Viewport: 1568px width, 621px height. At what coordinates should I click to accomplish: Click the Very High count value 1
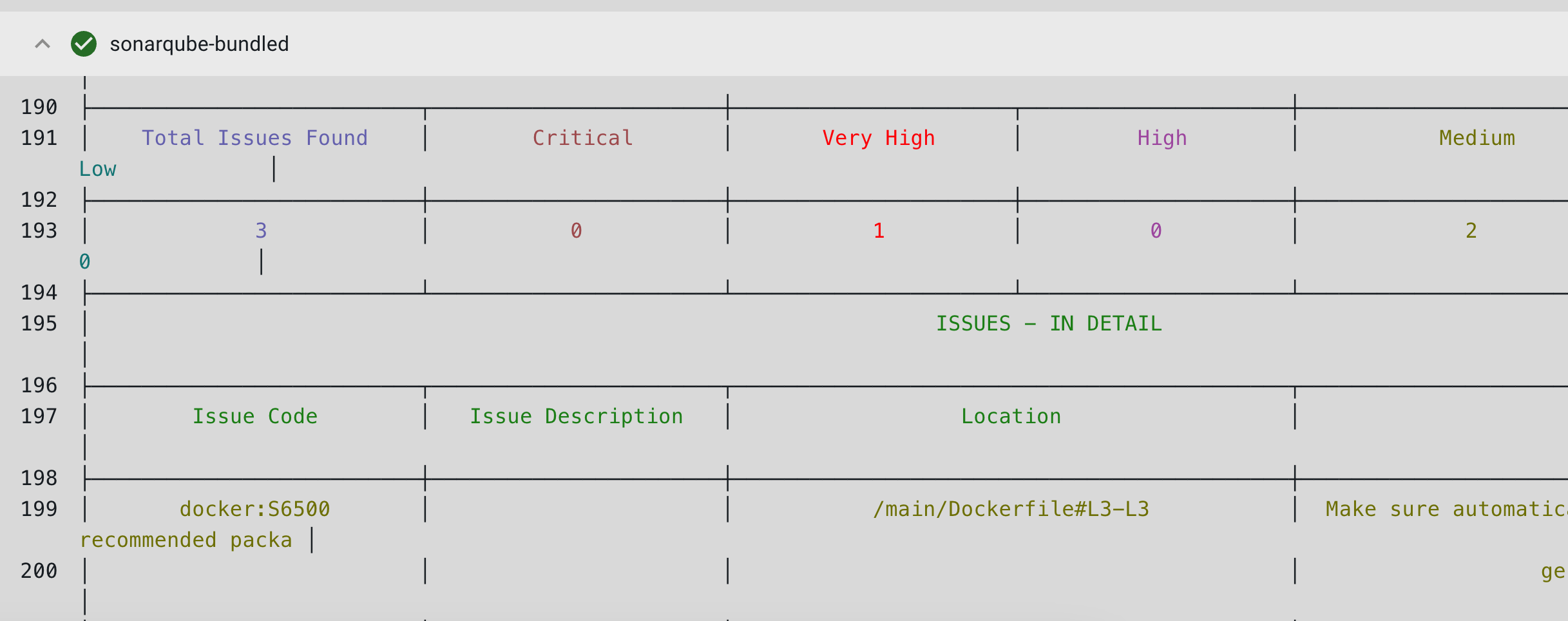click(879, 231)
